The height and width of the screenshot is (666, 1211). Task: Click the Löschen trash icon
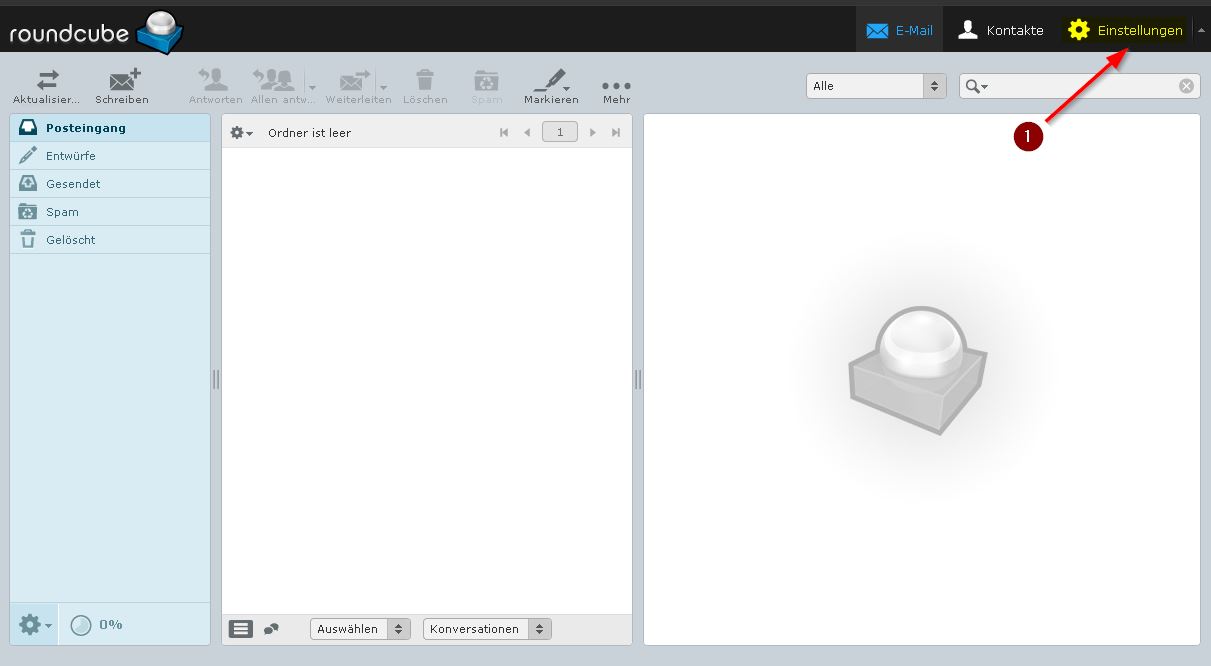click(x=425, y=81)
